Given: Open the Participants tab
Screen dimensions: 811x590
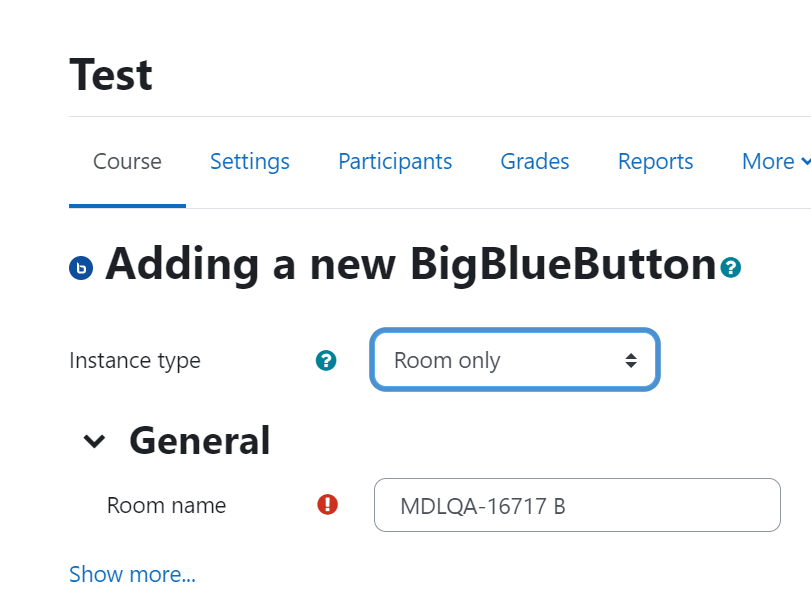Looking at the screenshot, I should pyautogui.click(x=395, y=161).
